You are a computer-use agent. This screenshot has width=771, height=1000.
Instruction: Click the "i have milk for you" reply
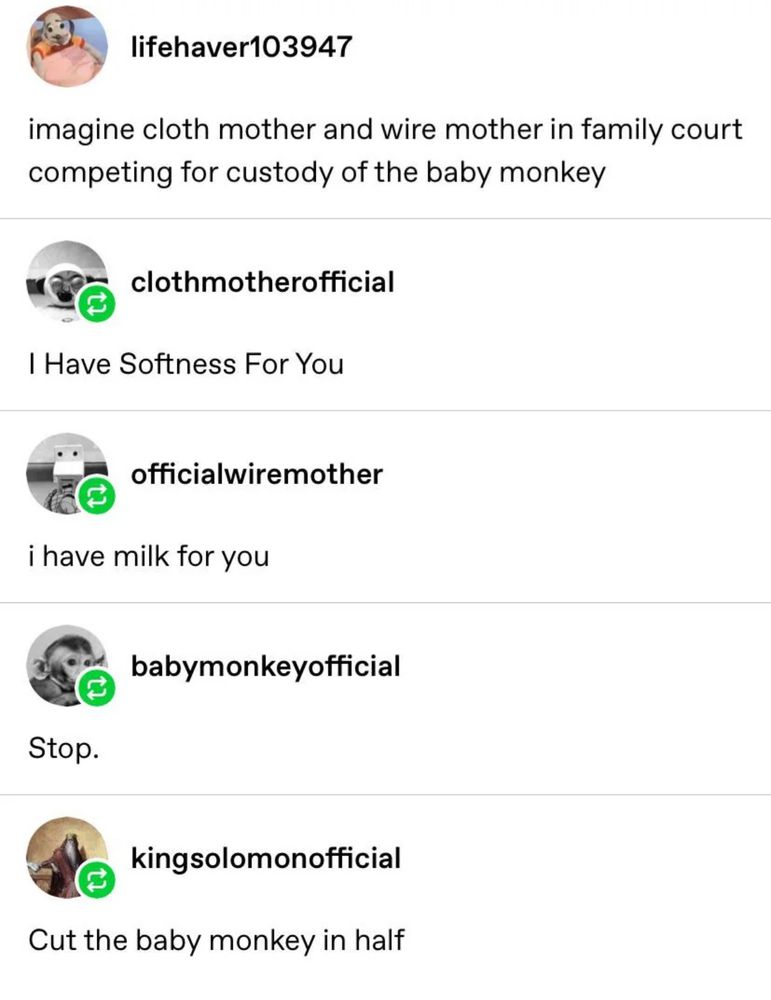(x=149, y=556)
